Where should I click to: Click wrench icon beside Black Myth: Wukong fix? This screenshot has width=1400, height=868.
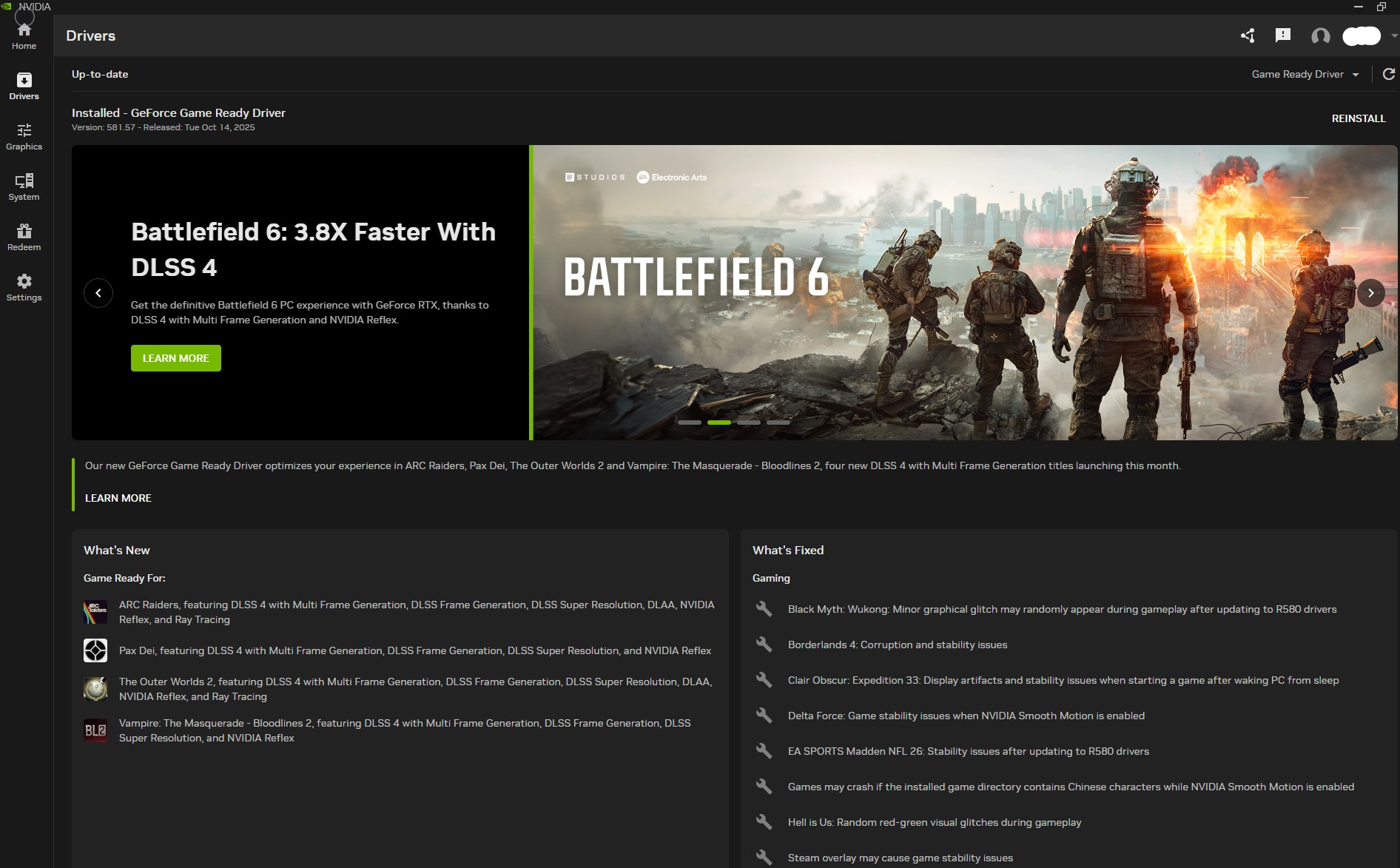764,609
